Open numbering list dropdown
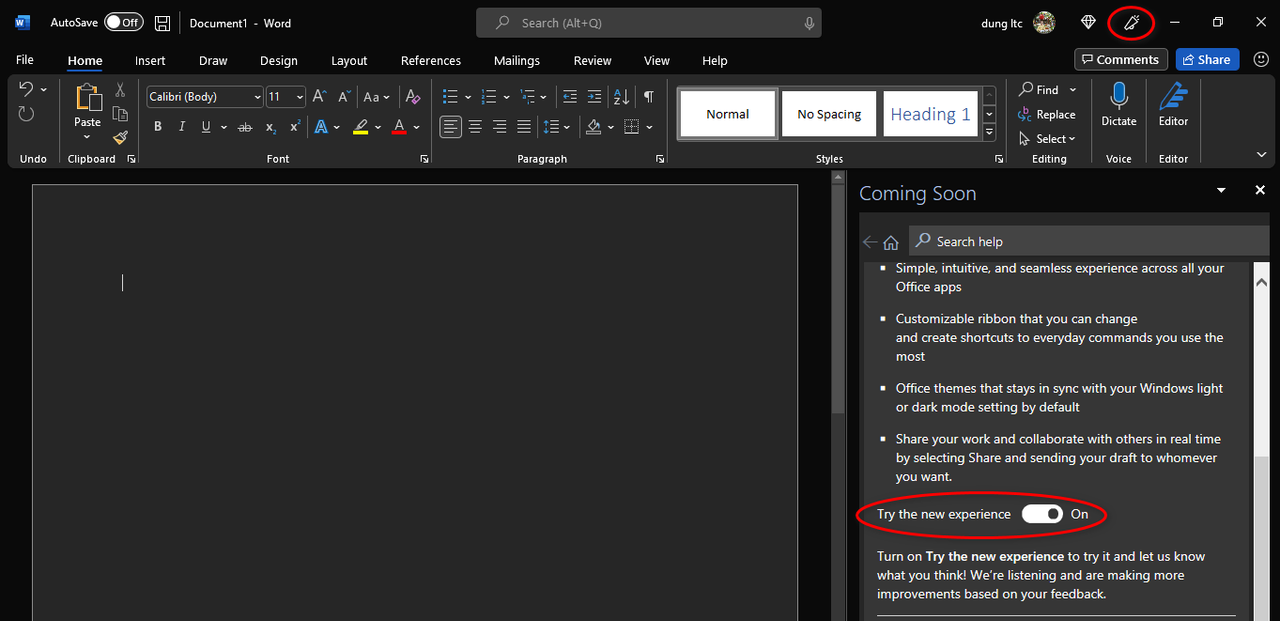 click(x=506, y=97)
